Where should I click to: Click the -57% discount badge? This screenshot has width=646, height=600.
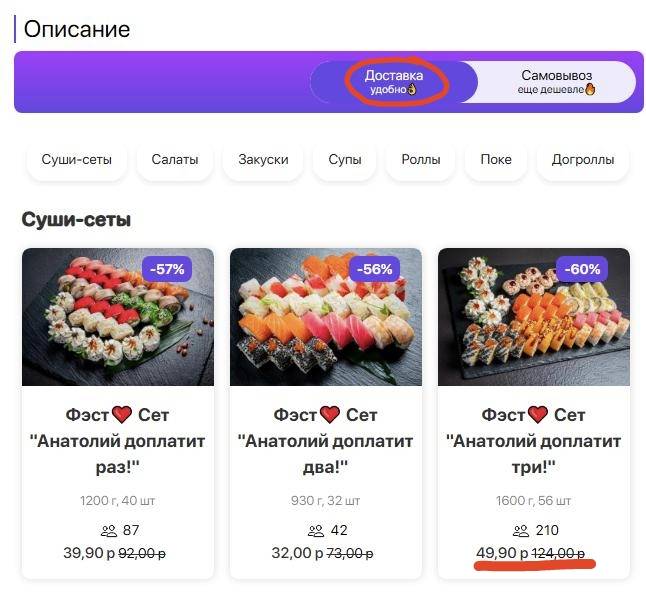click(x=168, y=269)
